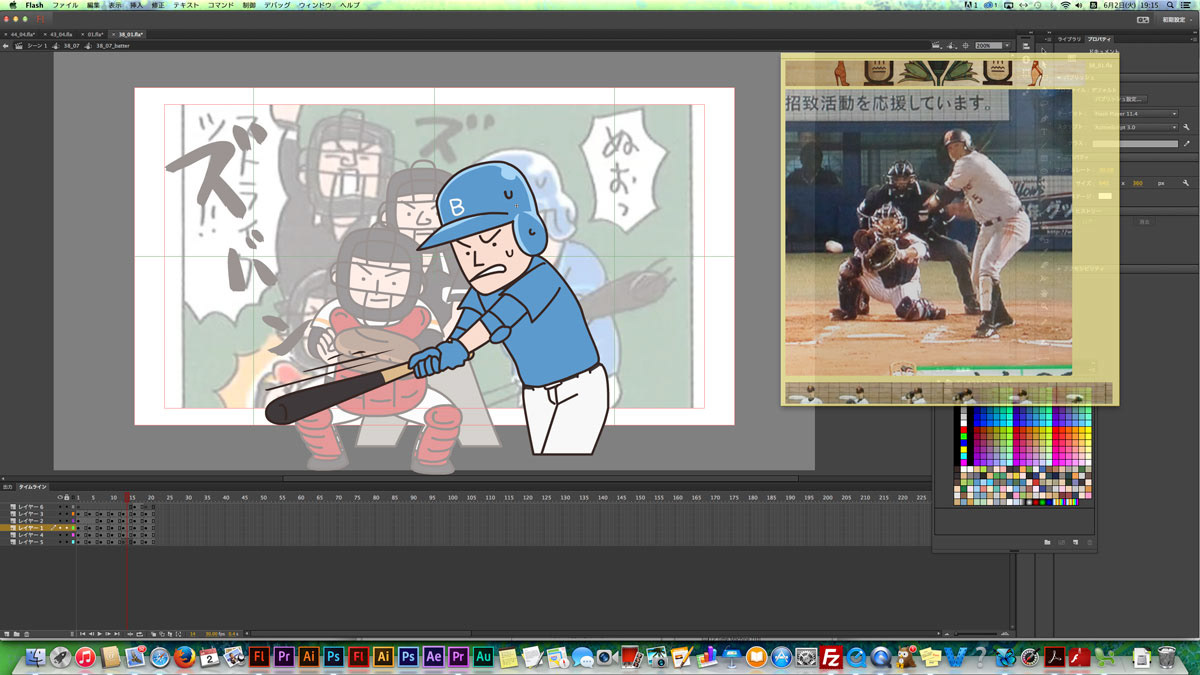Viewport: 1200px width, 675px height.
Task: Click the Center Stage icon
Action: (965, 45)
